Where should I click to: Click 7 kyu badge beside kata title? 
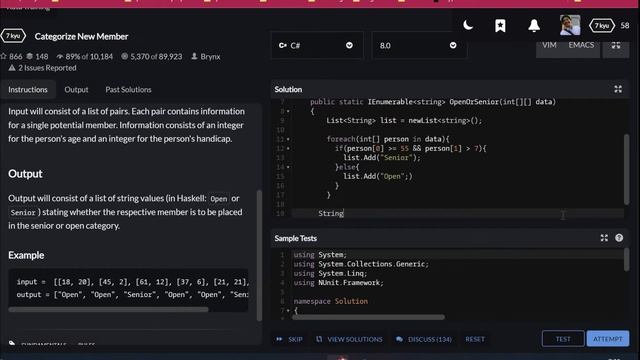(x=13, y=36)
